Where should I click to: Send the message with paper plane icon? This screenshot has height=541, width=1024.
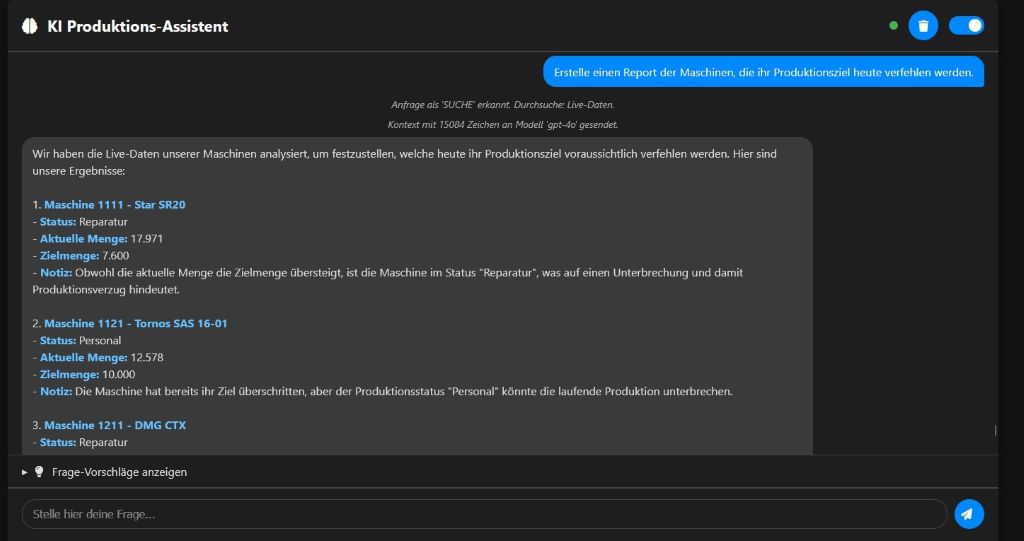(x=968, y=514)
